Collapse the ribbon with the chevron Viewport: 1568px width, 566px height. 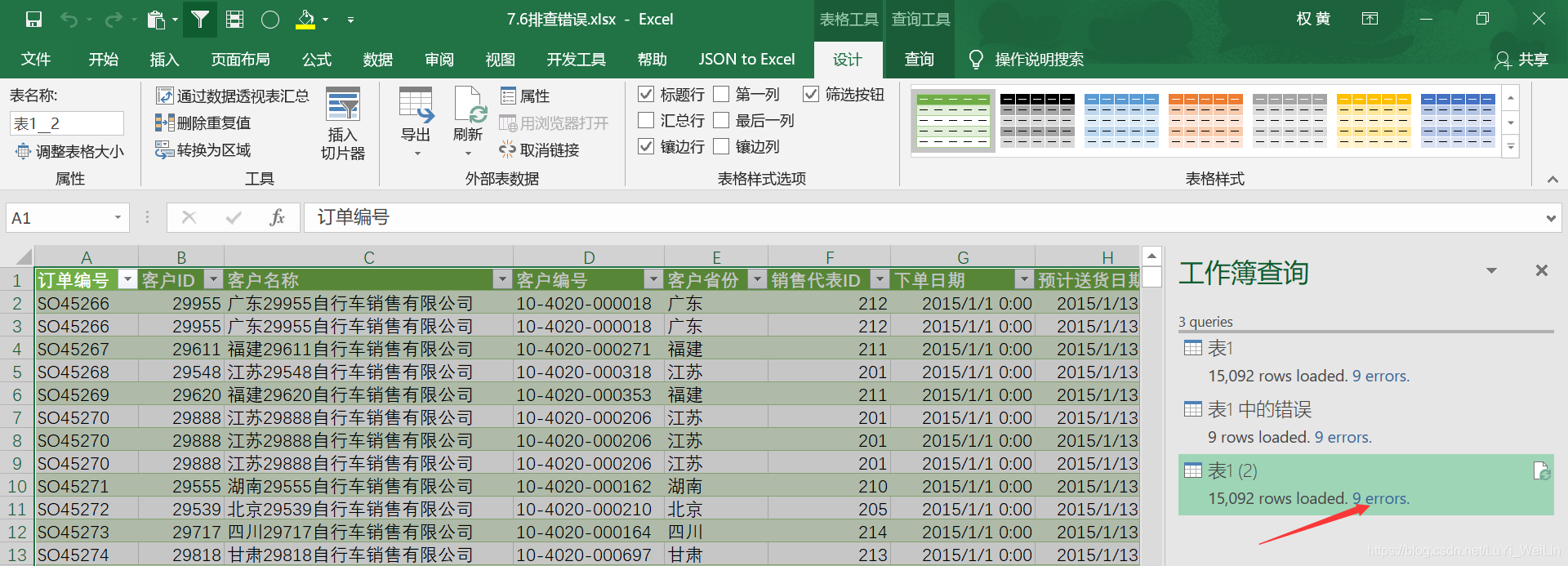point(1552,179)
